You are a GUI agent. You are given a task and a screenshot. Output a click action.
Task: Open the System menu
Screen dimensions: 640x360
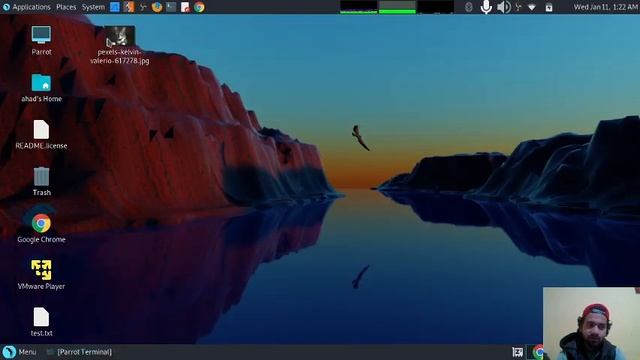(93, 7)
